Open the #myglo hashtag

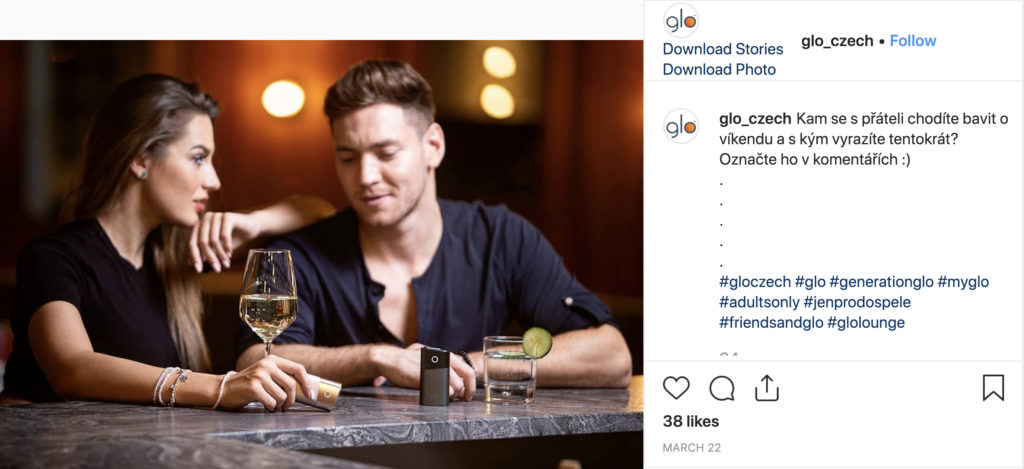pos(963,282)
